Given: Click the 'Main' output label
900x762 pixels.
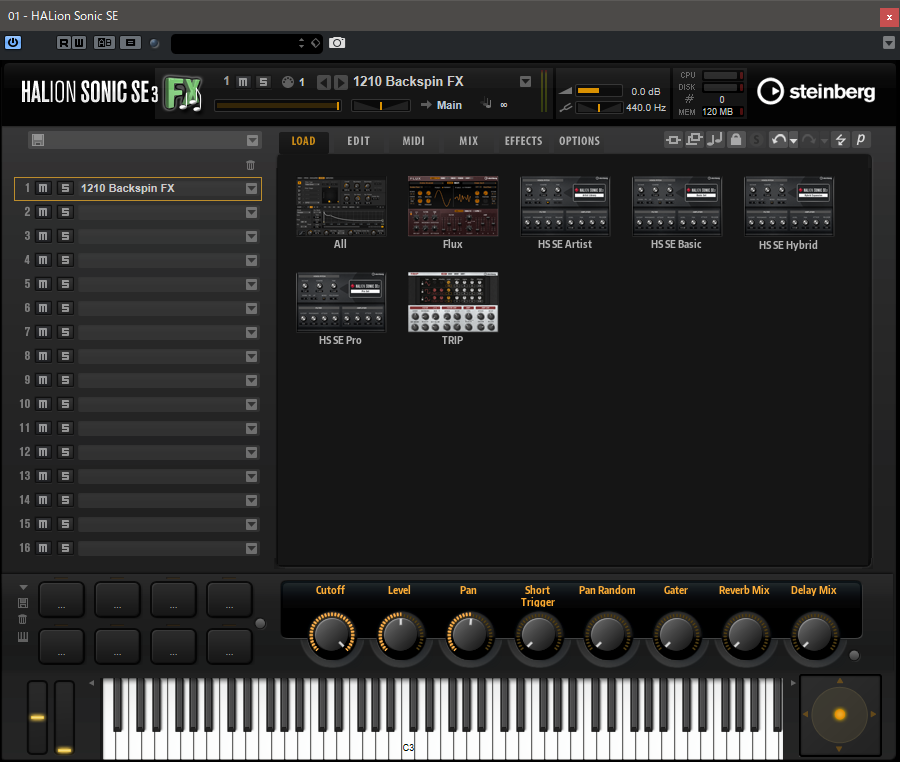Looking at the screenshot, I should pos(449,105).
